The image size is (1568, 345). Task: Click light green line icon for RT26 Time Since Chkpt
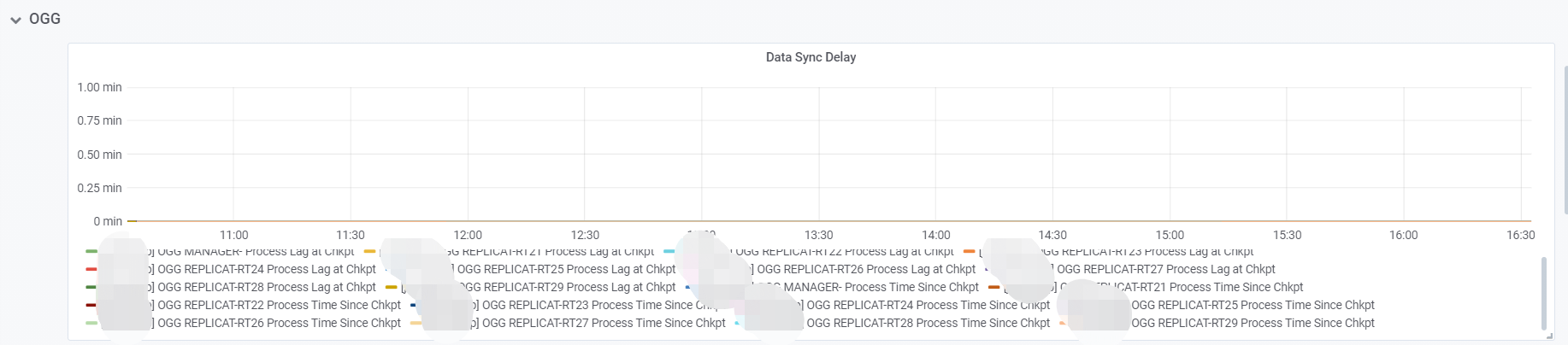(91, 323)
